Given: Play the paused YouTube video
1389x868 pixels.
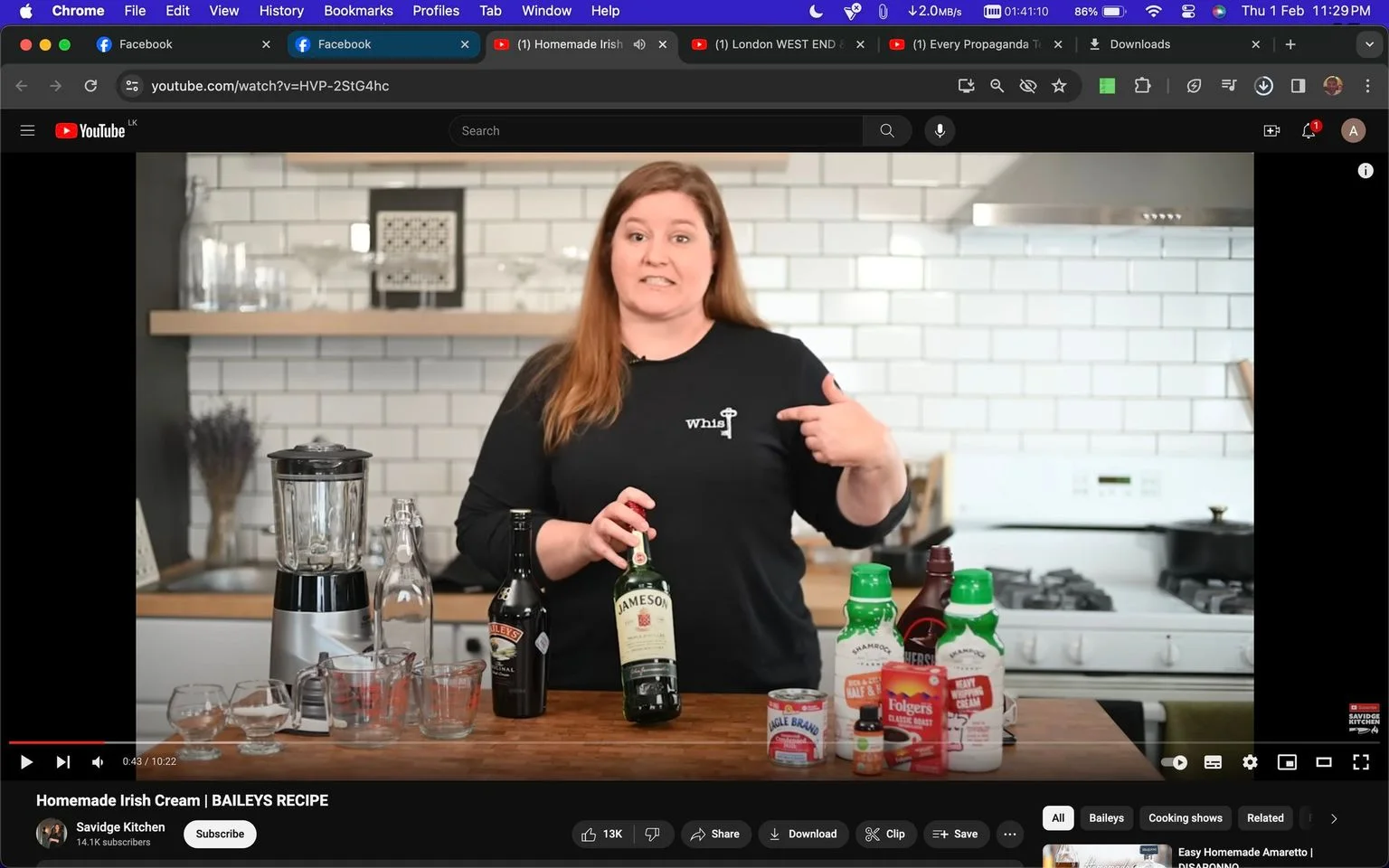Looking at the screenshot, I should point(26,762).
